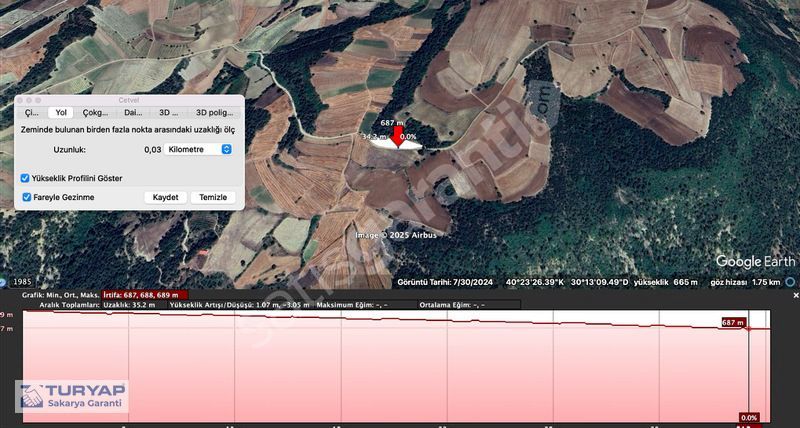This screenshot has width=800, height=428.
Task: Click the 0.0% slope label at profile bottom
Action: [749, 417]
